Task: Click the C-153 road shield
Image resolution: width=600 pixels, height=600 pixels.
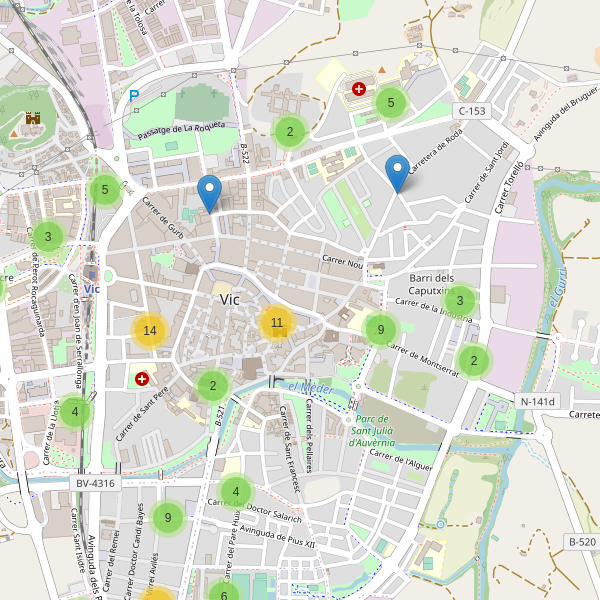Action: tap(472, 111)
